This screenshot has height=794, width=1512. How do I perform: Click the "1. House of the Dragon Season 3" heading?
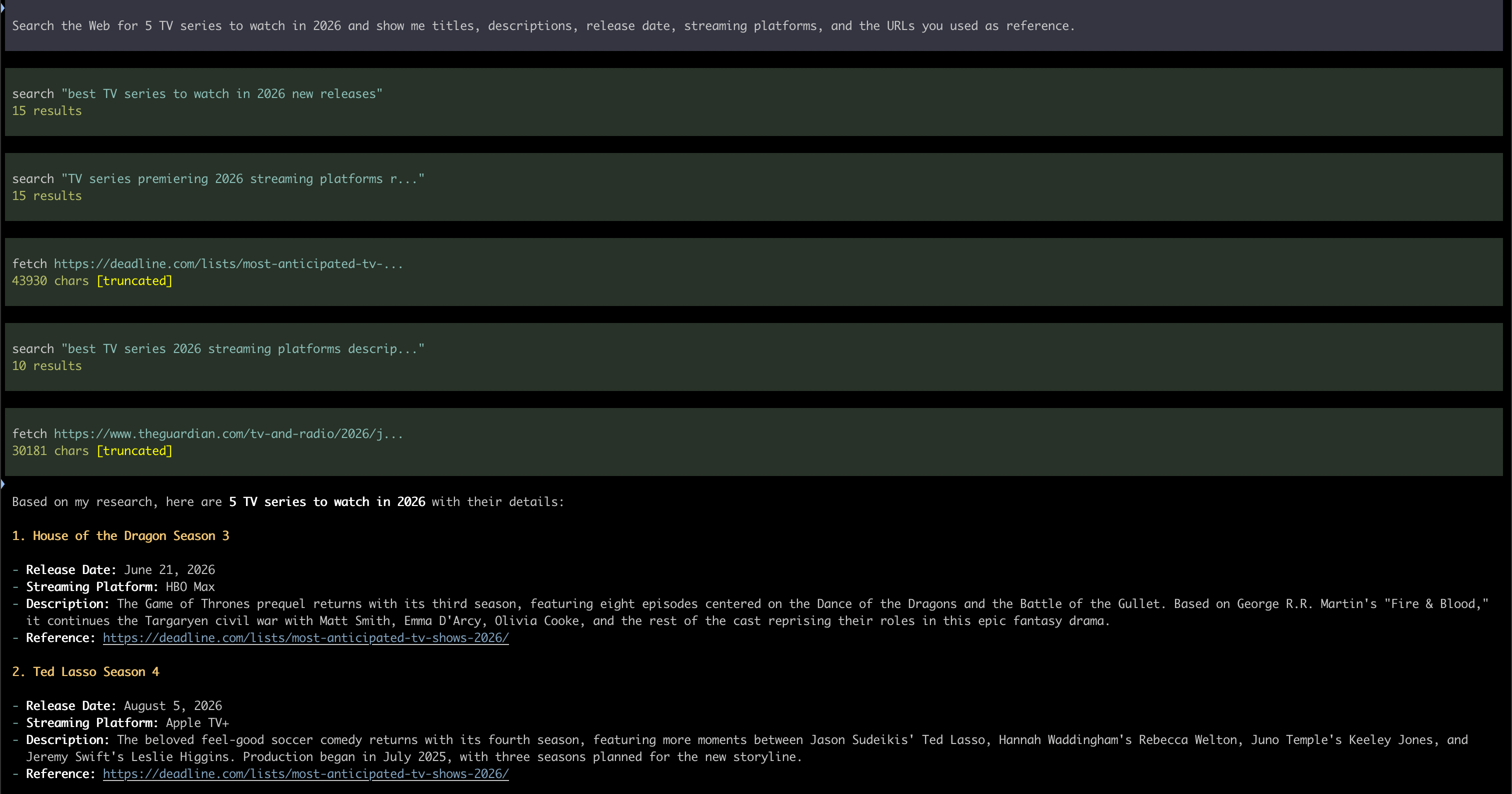click(x=120, y=536)
